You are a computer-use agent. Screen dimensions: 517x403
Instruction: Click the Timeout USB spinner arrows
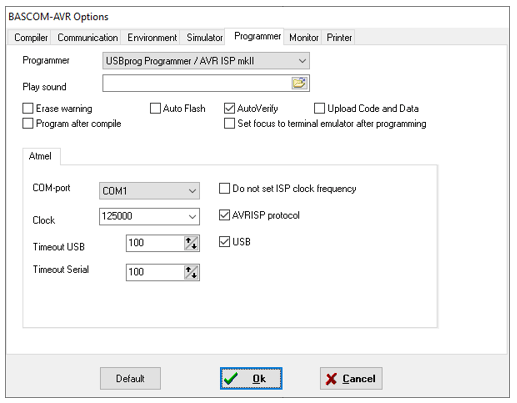tap(191, 243)
